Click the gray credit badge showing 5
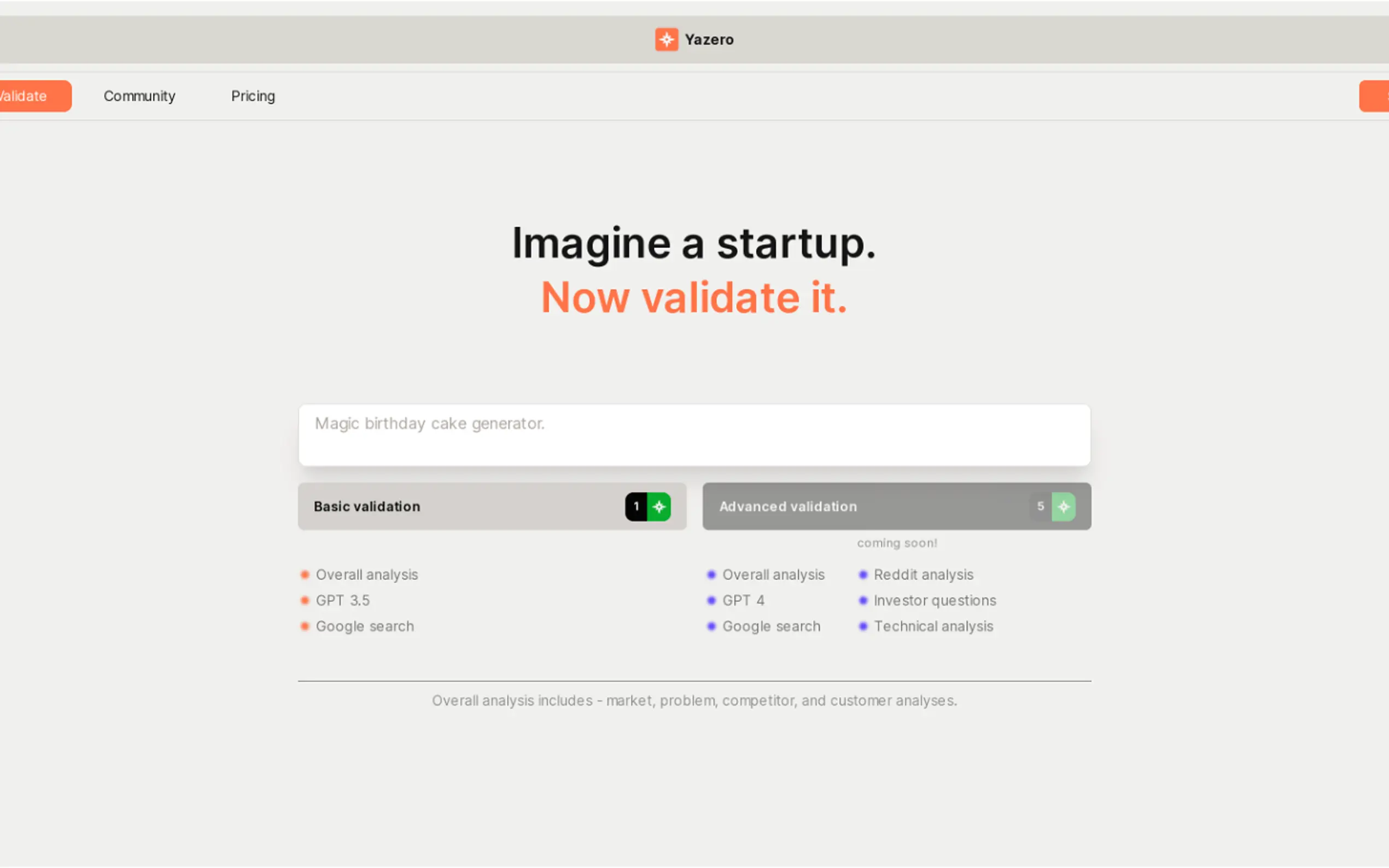The width and height of the screenshot is (1389, 868). 1040,506
